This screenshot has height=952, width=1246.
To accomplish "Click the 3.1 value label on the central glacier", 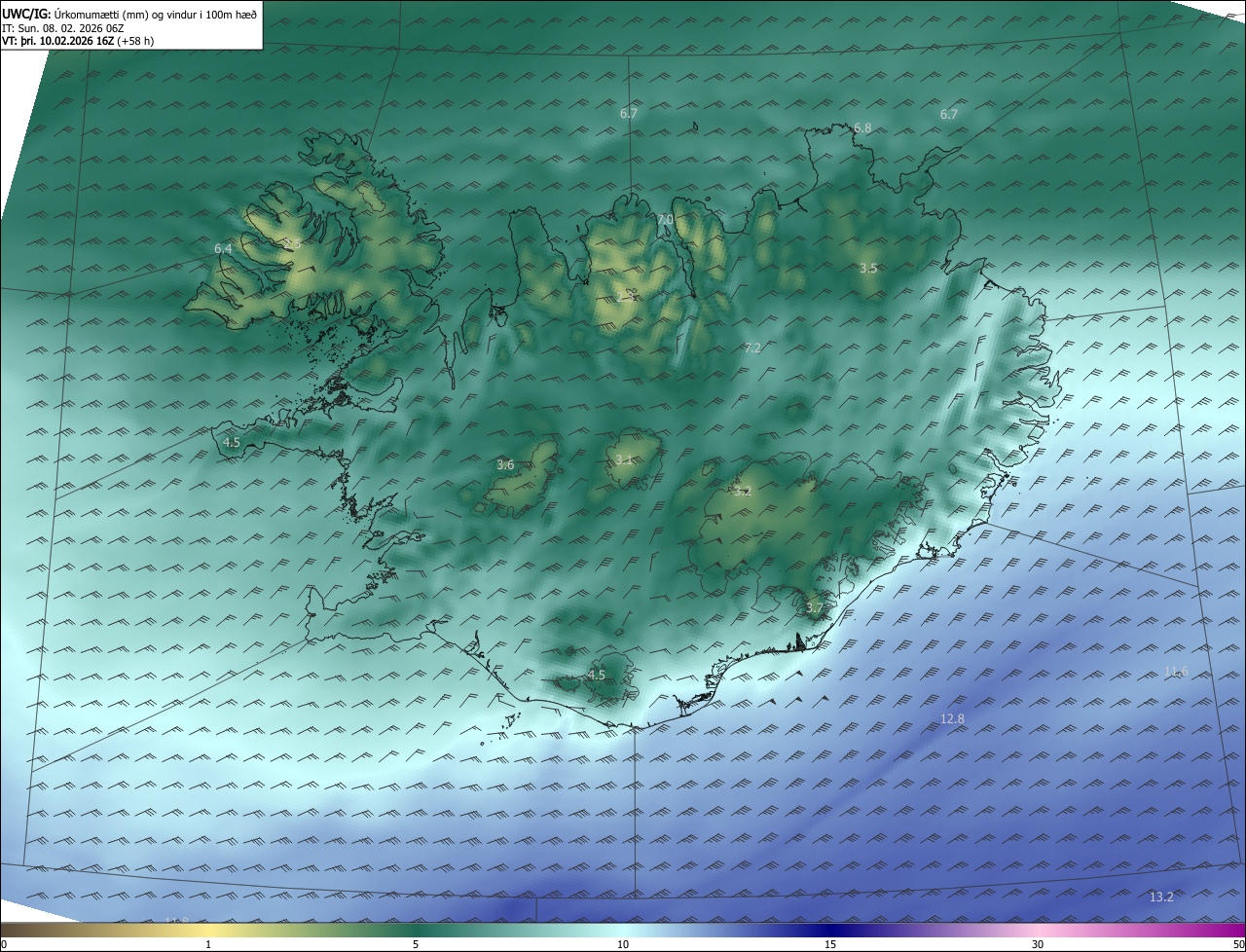I will [623, 459].
